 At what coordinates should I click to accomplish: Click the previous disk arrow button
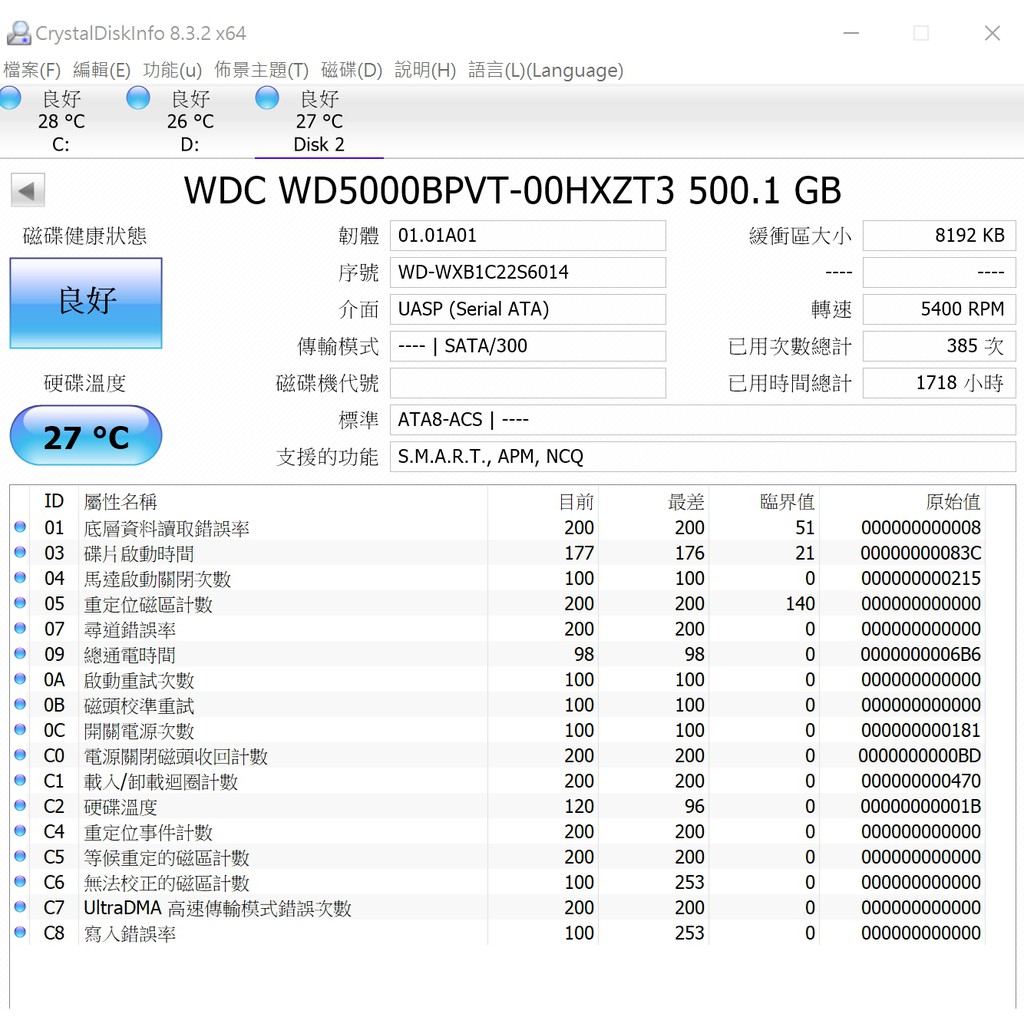click(x=28, y=190)
